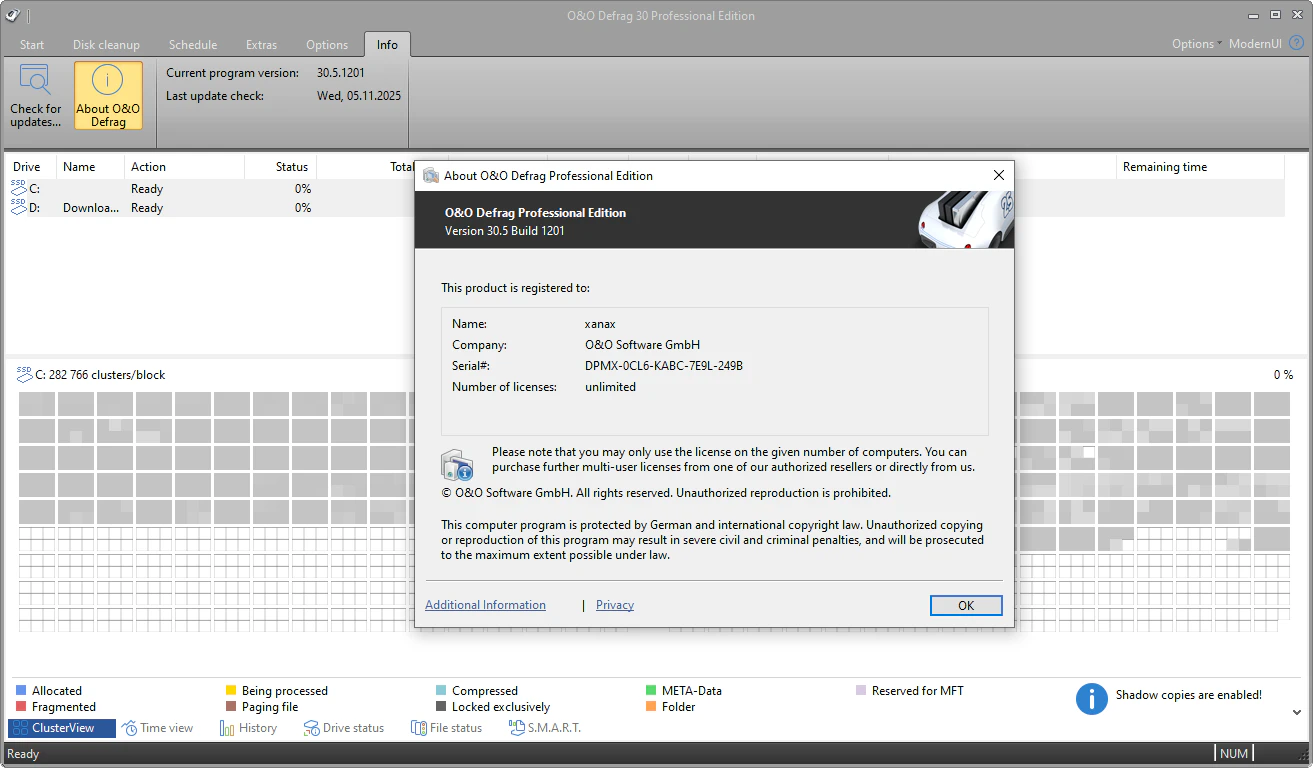This screenshot has width=1313, height=768.
Task: Click the O&O Defrag app icon in title bar
Action: pyautogui.click(x=13, y=15)
